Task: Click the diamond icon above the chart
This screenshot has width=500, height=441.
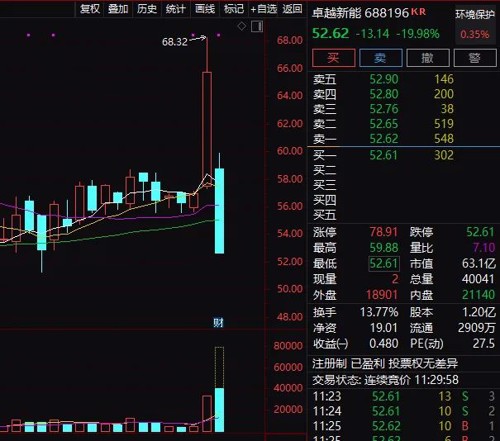Action: [x=242, y=26]
